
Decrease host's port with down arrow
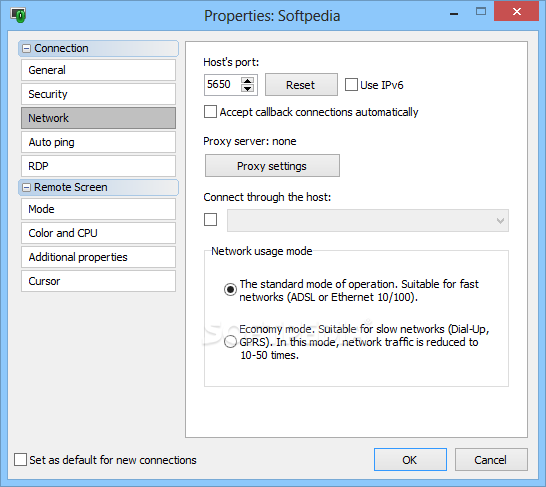click(247, 88)
